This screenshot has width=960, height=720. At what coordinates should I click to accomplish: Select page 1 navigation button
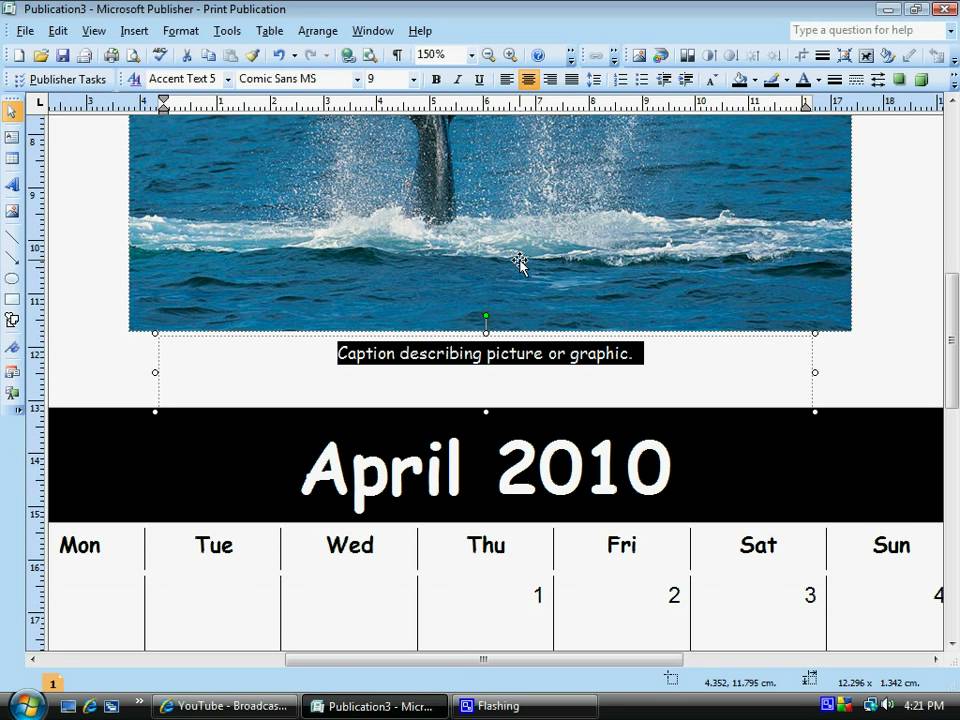click(53, 684)
